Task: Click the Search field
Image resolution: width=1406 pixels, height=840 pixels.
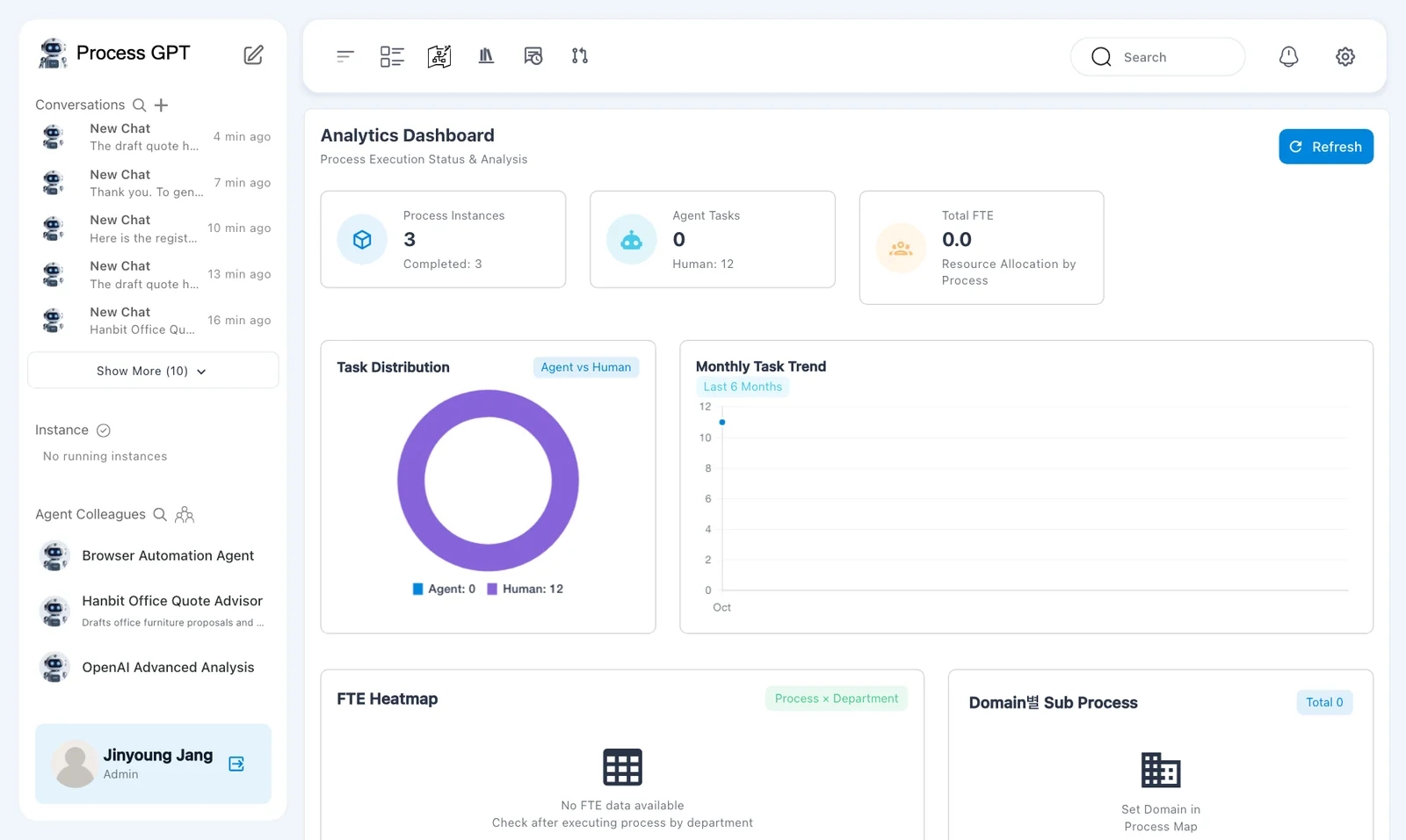Action: 1157,57
